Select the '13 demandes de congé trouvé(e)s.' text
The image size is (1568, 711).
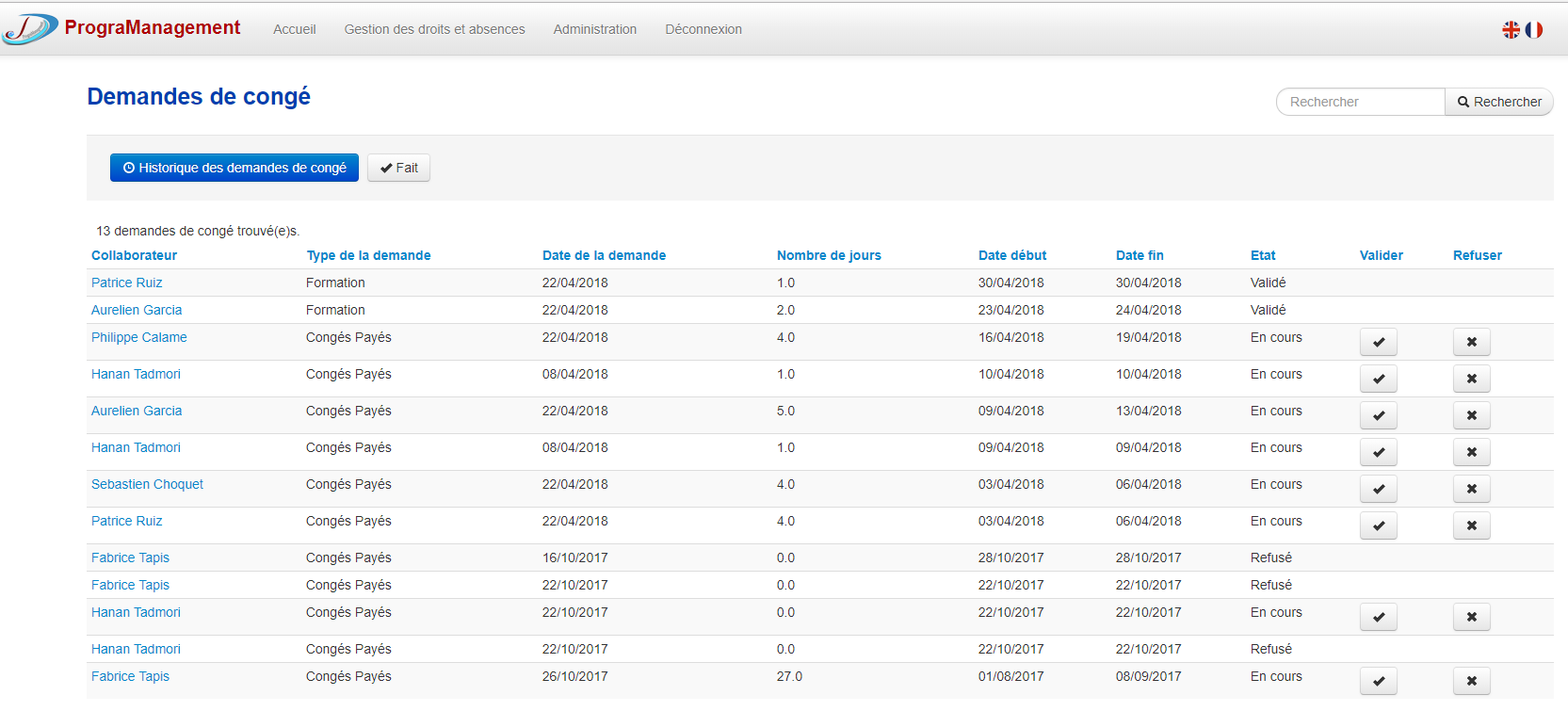click(x=198, y=231)
